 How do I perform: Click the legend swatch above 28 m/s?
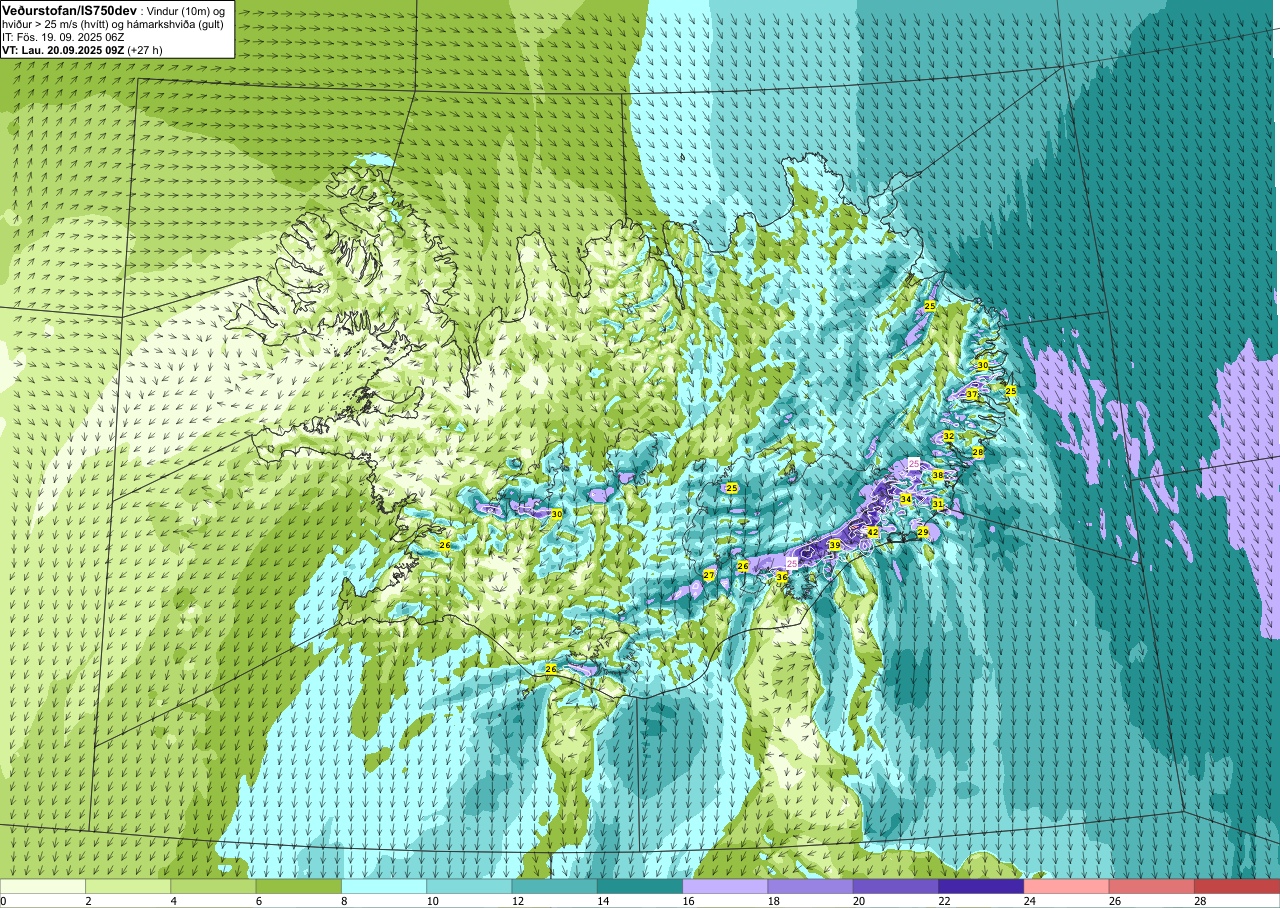click(1237, 886)
